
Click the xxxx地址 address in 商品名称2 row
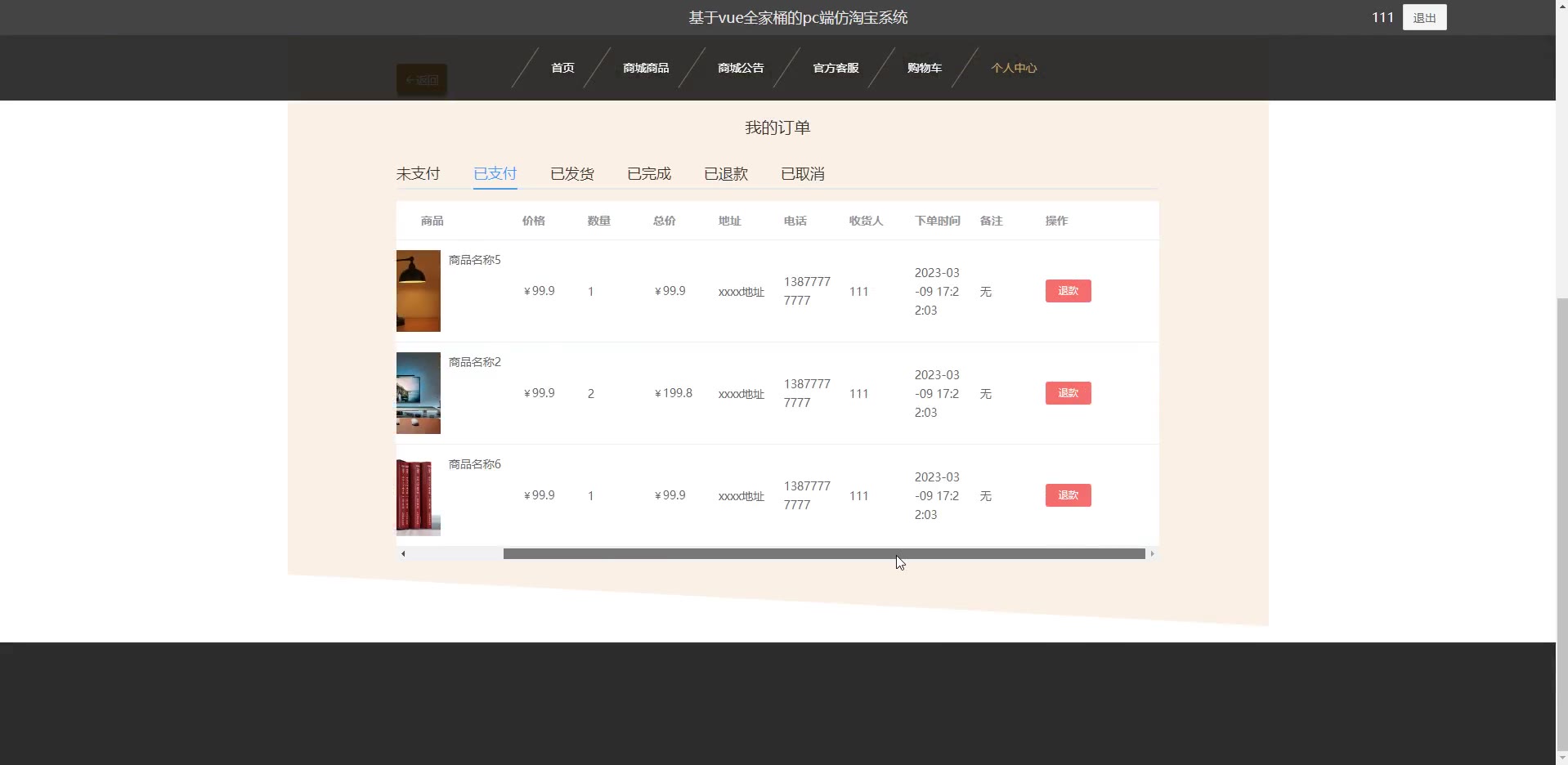point(741,394)
